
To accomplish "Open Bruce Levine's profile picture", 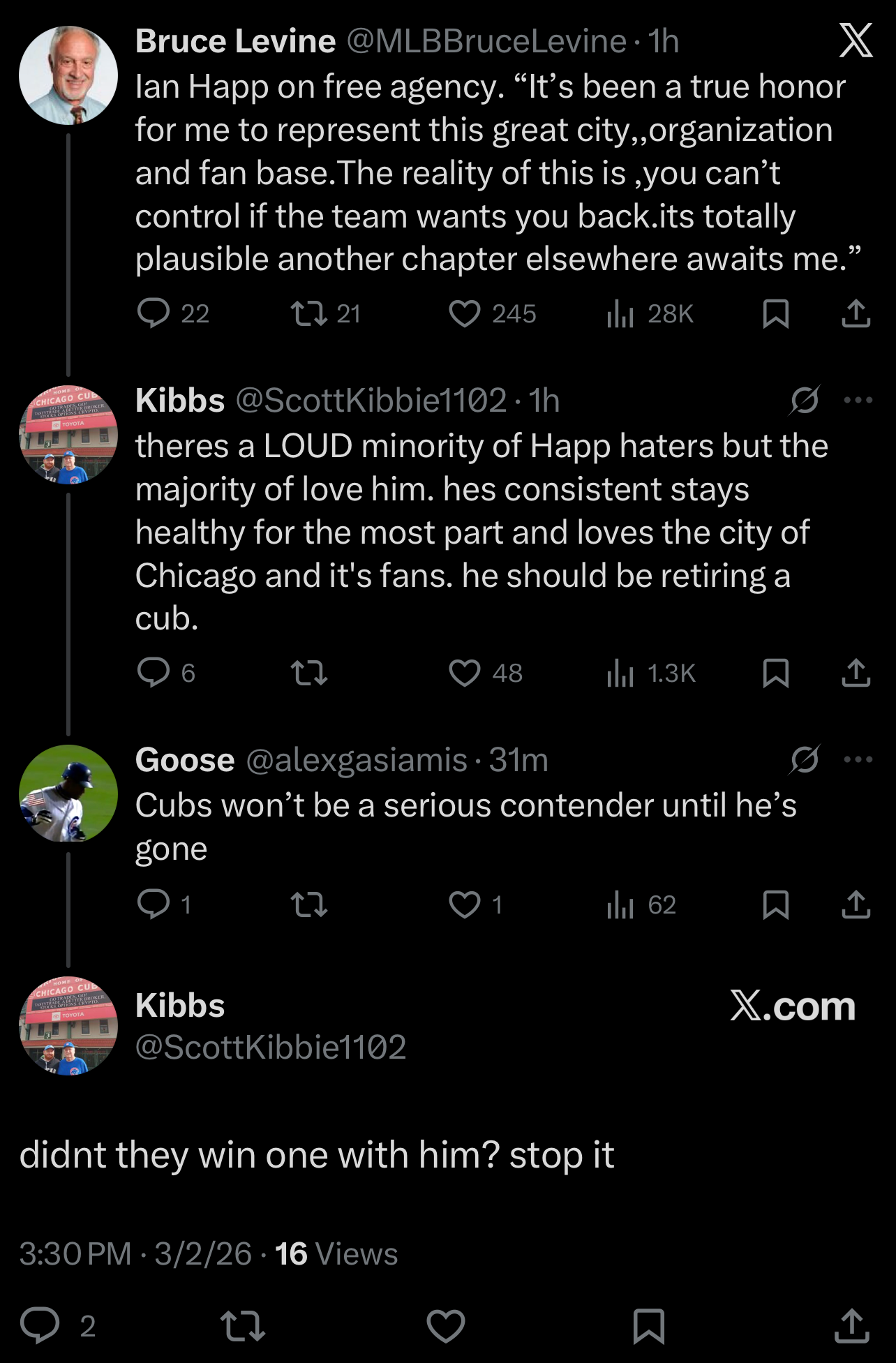I will [x=68, y=75].
